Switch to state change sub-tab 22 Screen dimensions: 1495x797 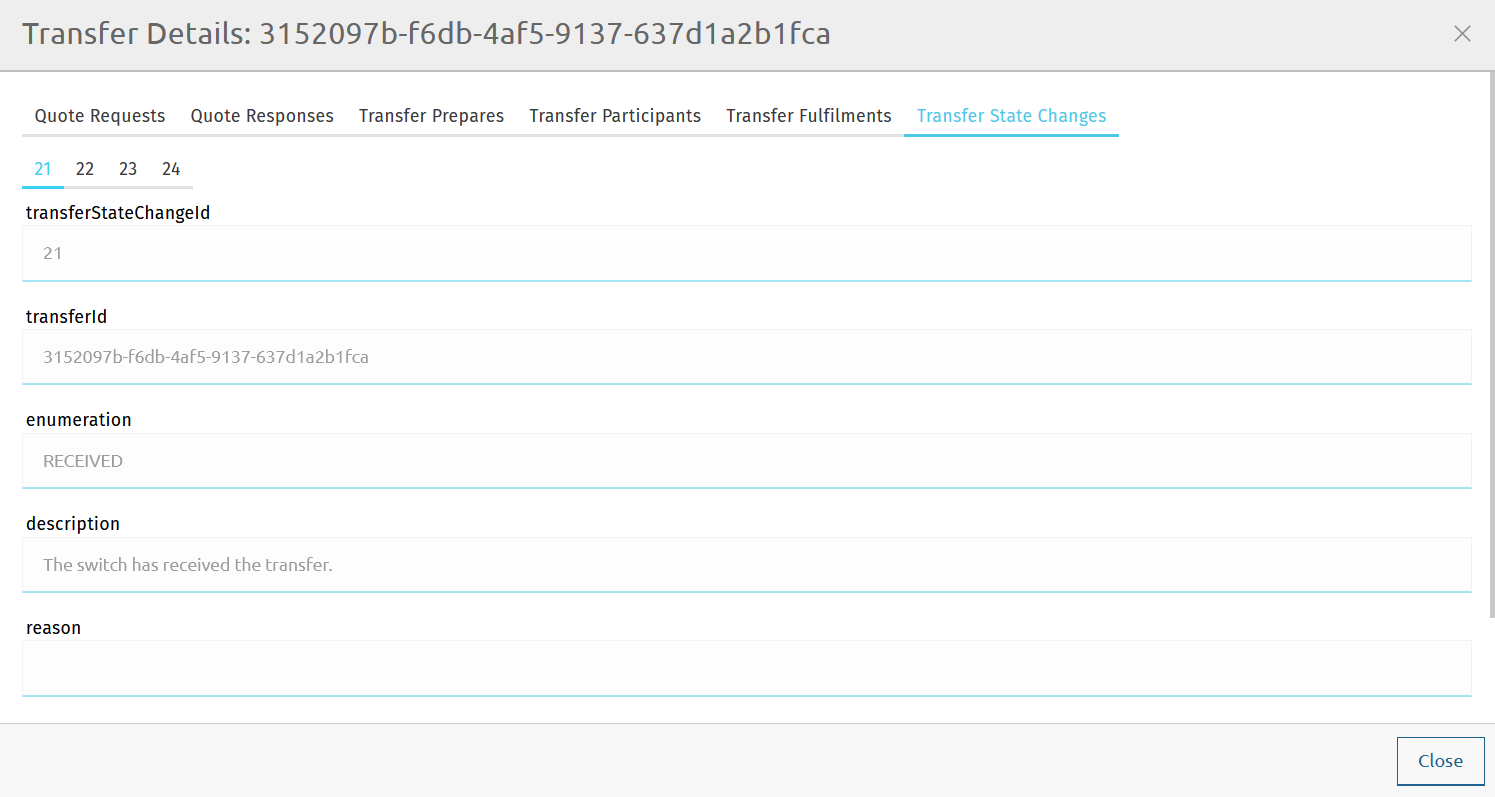point(85,169)
